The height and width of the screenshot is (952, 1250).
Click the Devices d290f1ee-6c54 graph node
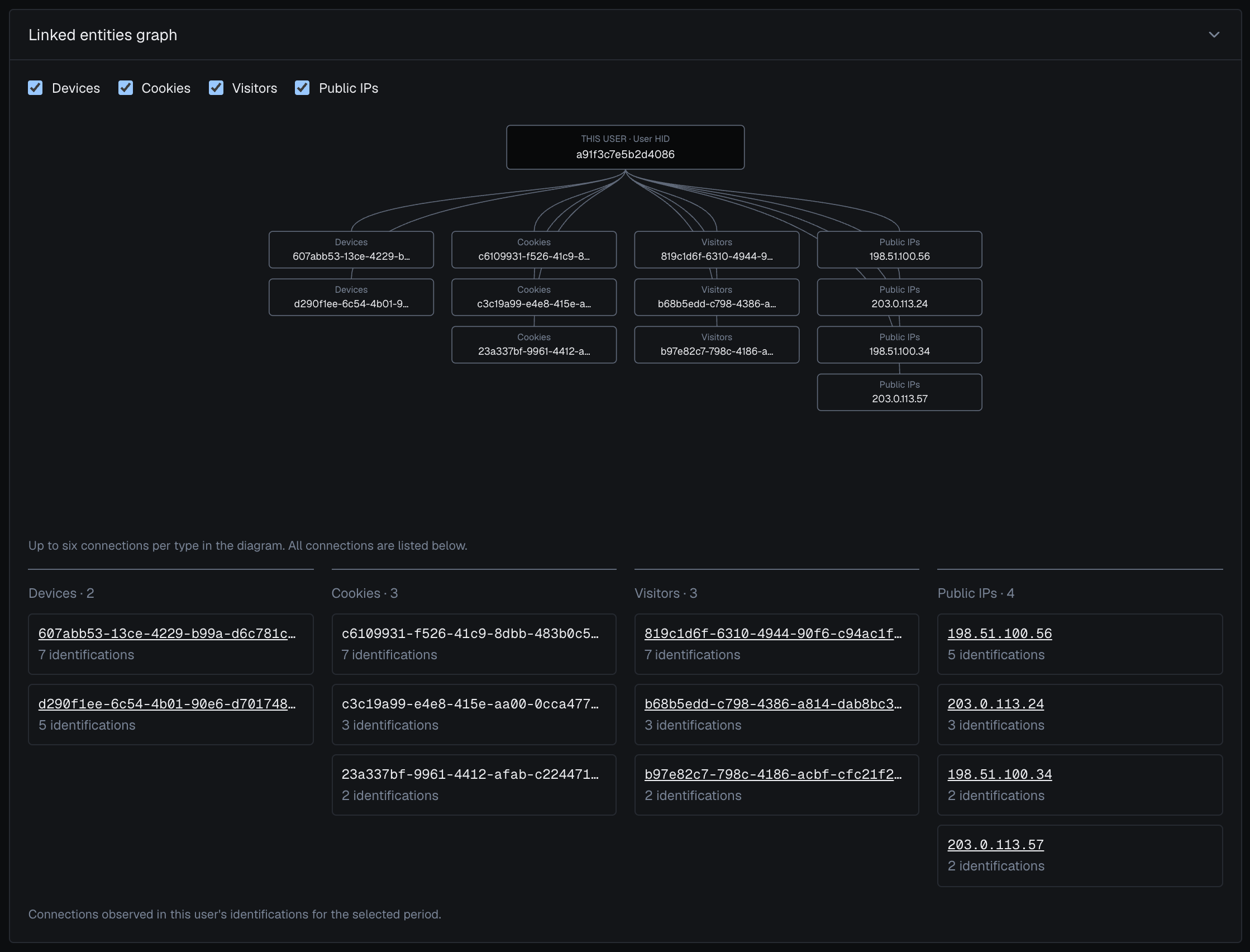coord(351,297)
